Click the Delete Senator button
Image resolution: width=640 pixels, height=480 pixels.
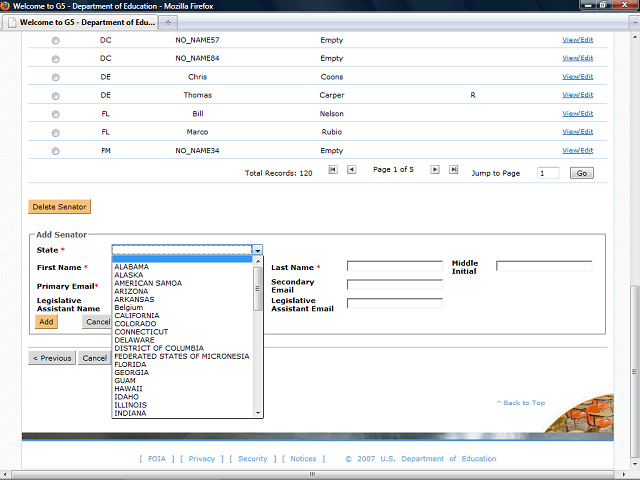[59, 207]
